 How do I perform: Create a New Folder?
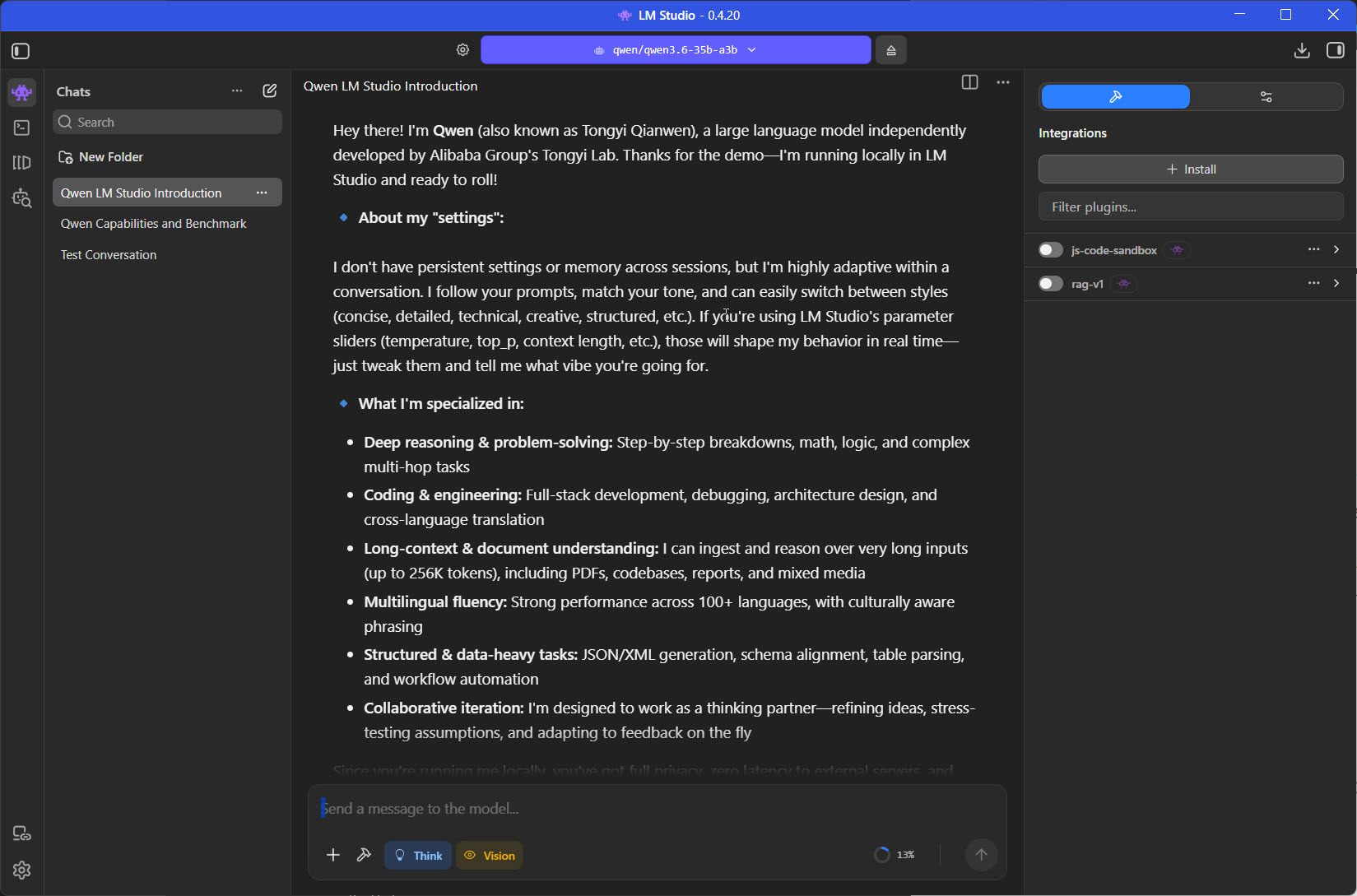pyautogui.click(x=100, y=157)
